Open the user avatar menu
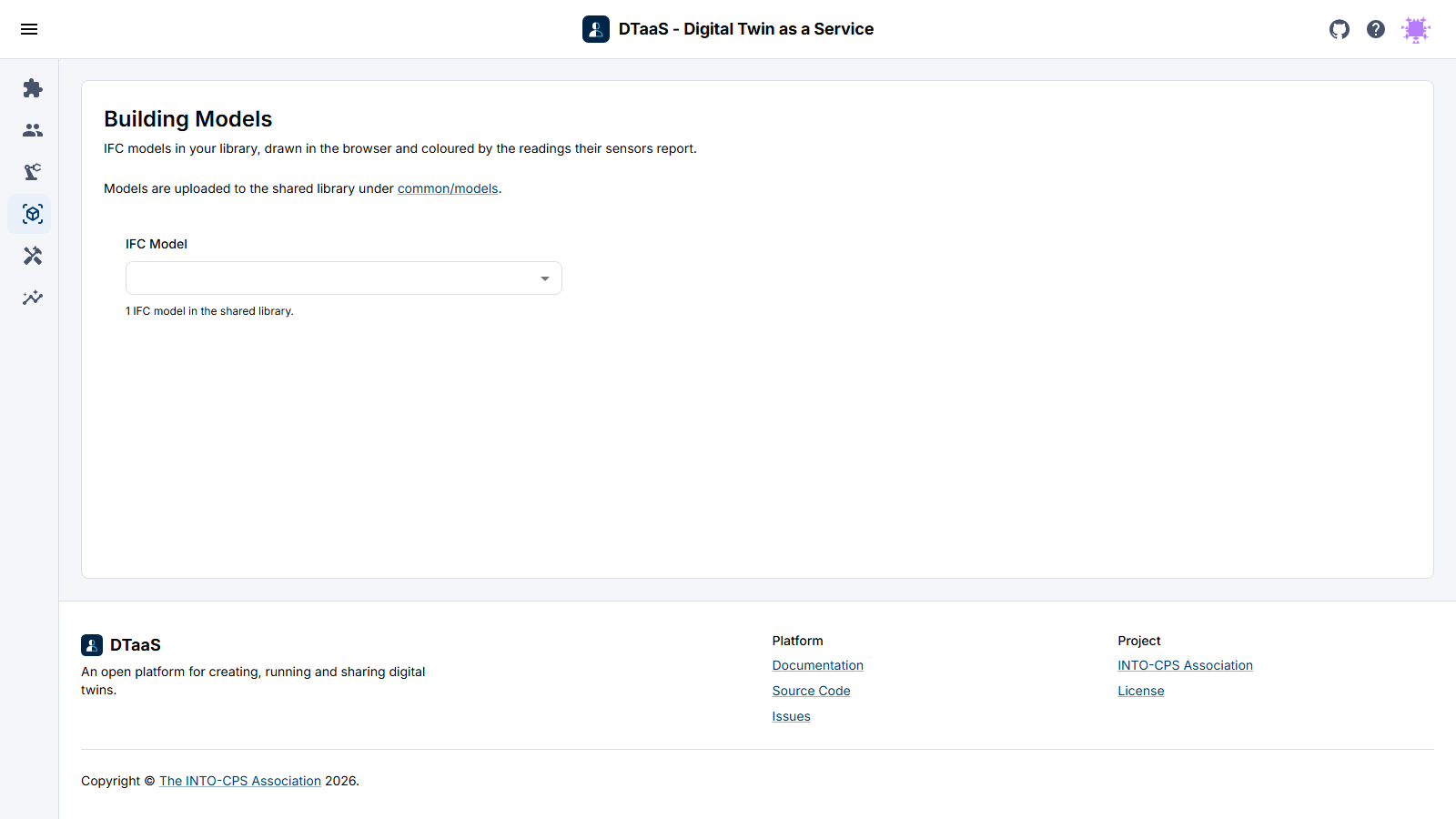The image size is (1456, 819). tap(1416, 29)
